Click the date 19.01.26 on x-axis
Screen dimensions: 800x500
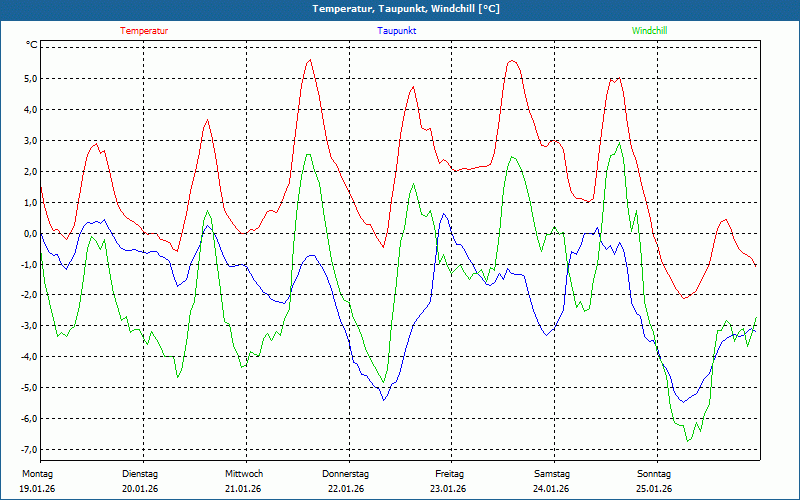(x=37, y=489)
